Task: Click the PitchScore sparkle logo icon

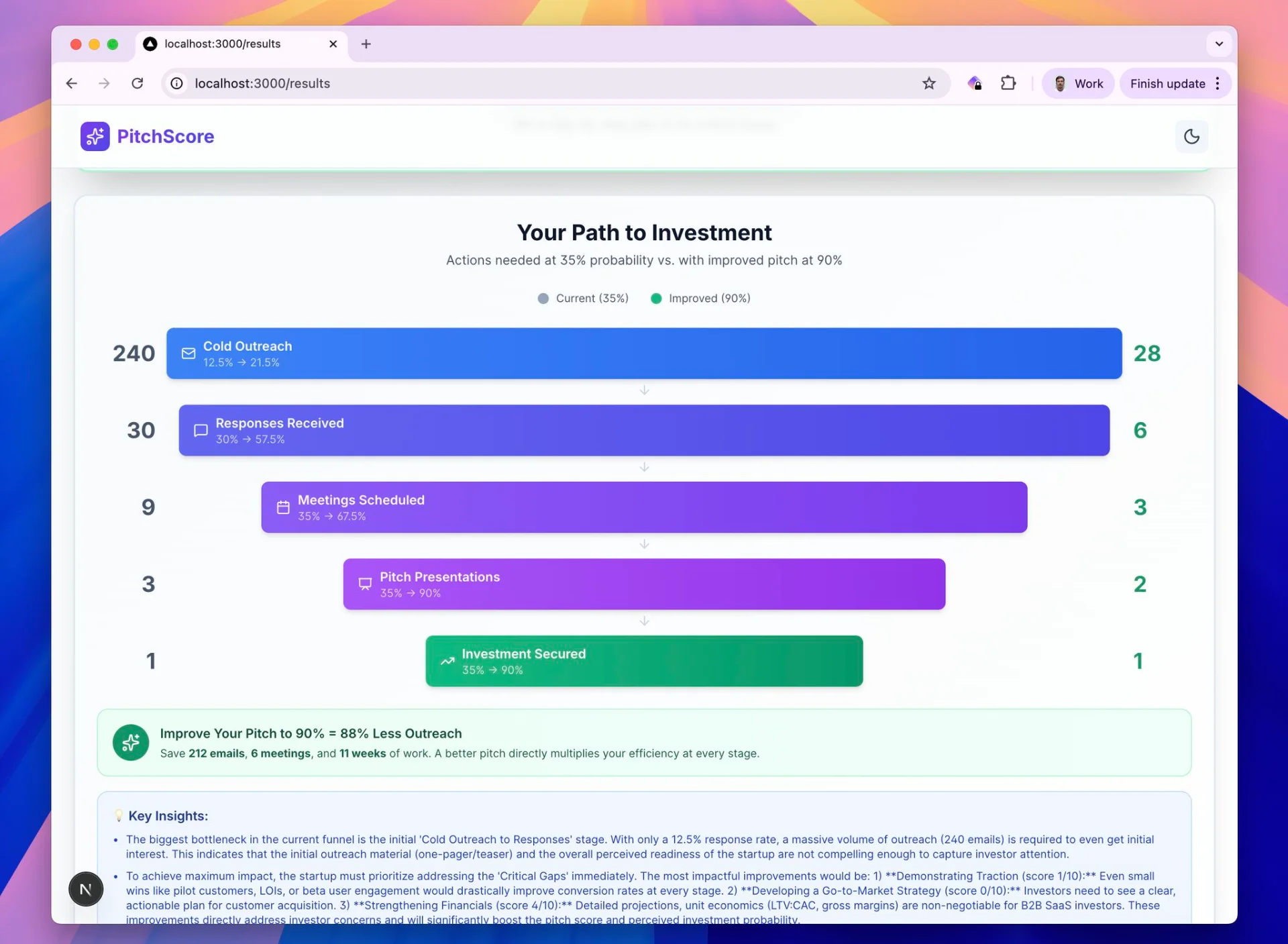Action: (x=95, y=137)
